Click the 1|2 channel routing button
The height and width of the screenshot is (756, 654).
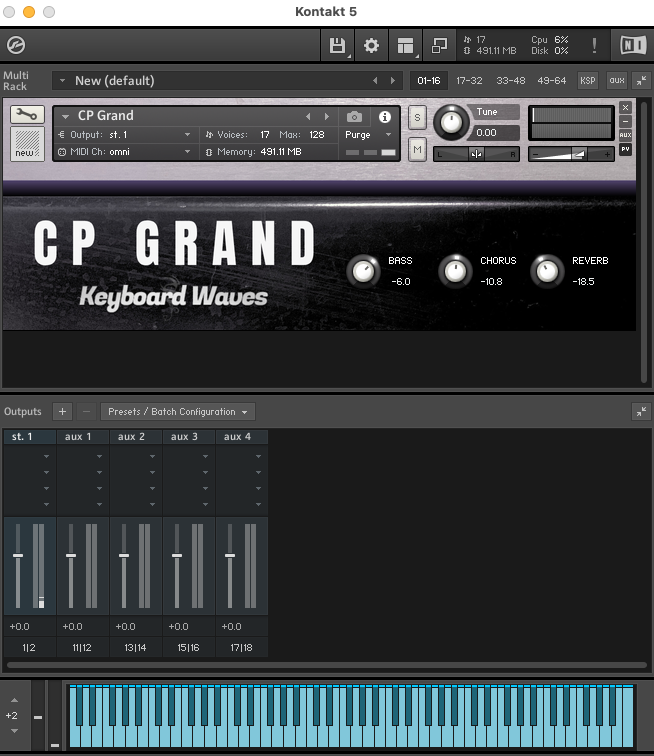point(29,648)
